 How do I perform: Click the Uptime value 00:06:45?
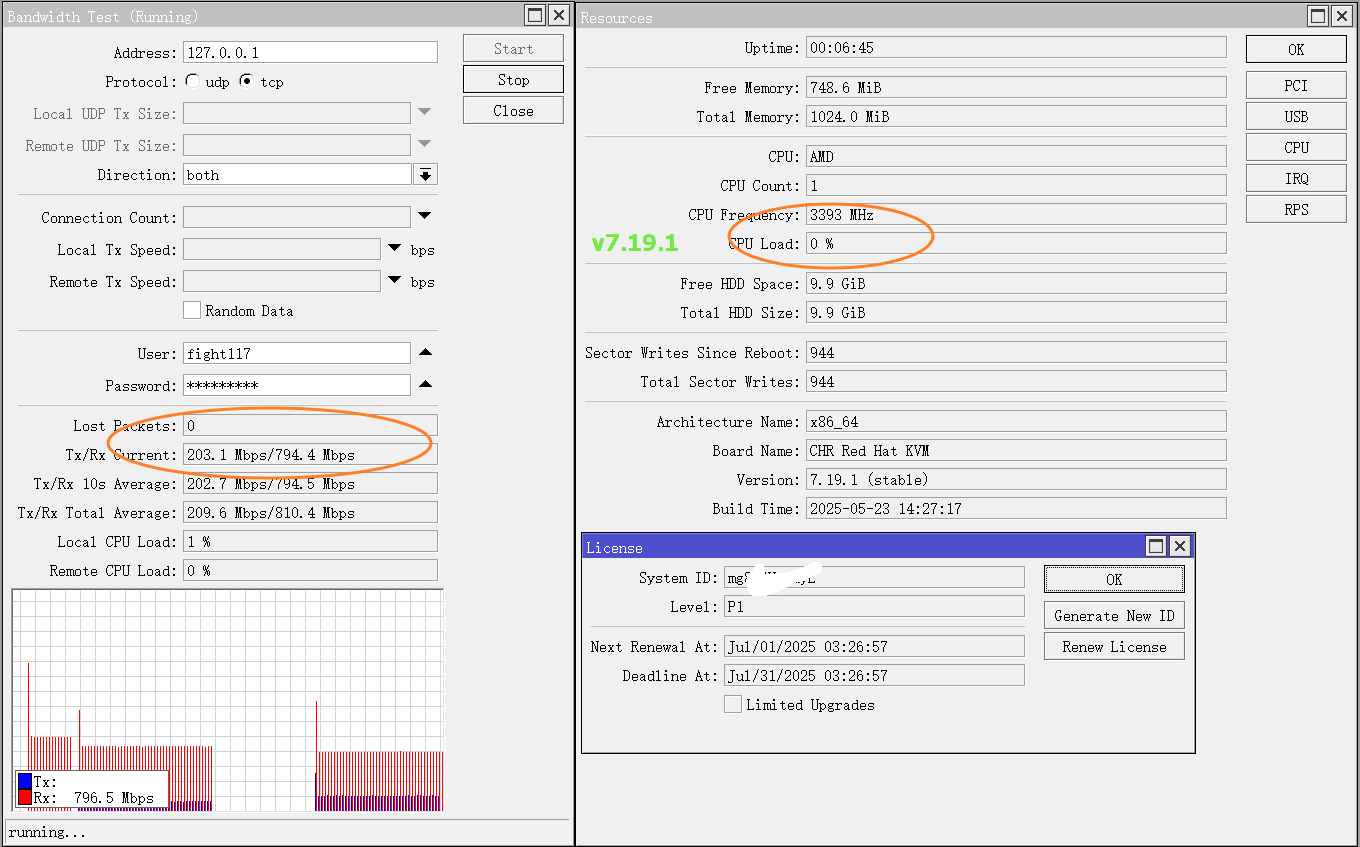click(1016, 47)
